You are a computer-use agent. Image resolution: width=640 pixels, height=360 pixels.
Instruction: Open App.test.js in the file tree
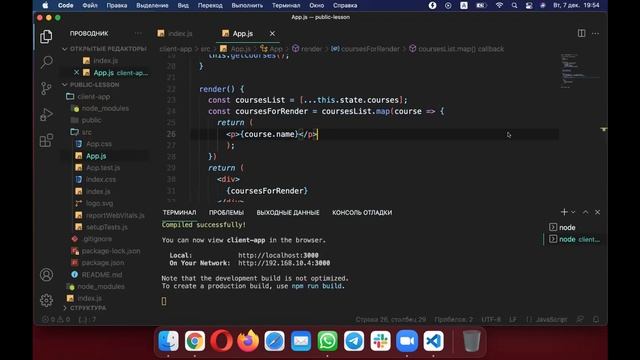[x=103, y=168]
